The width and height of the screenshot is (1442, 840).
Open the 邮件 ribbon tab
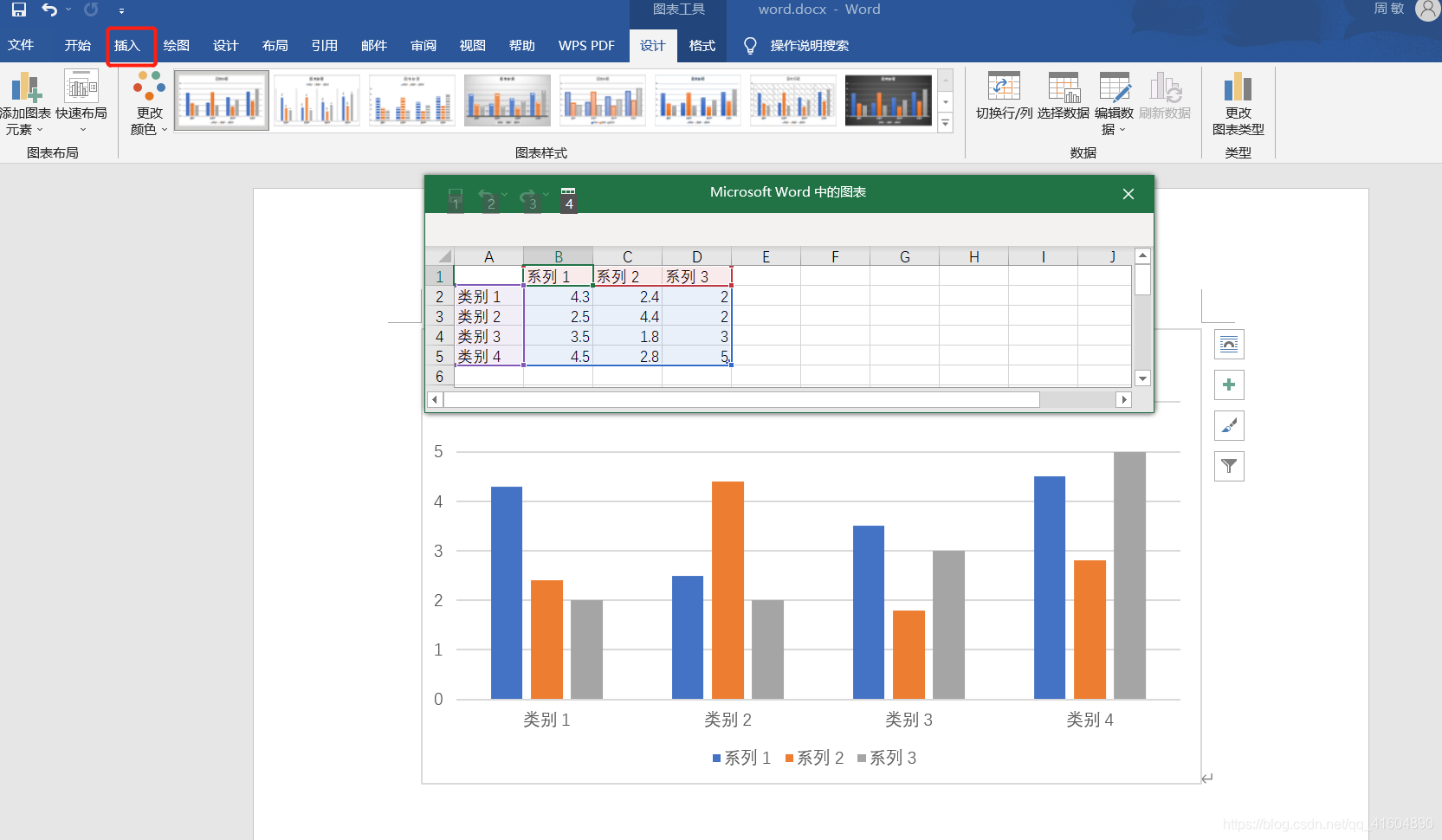point(373,45)
